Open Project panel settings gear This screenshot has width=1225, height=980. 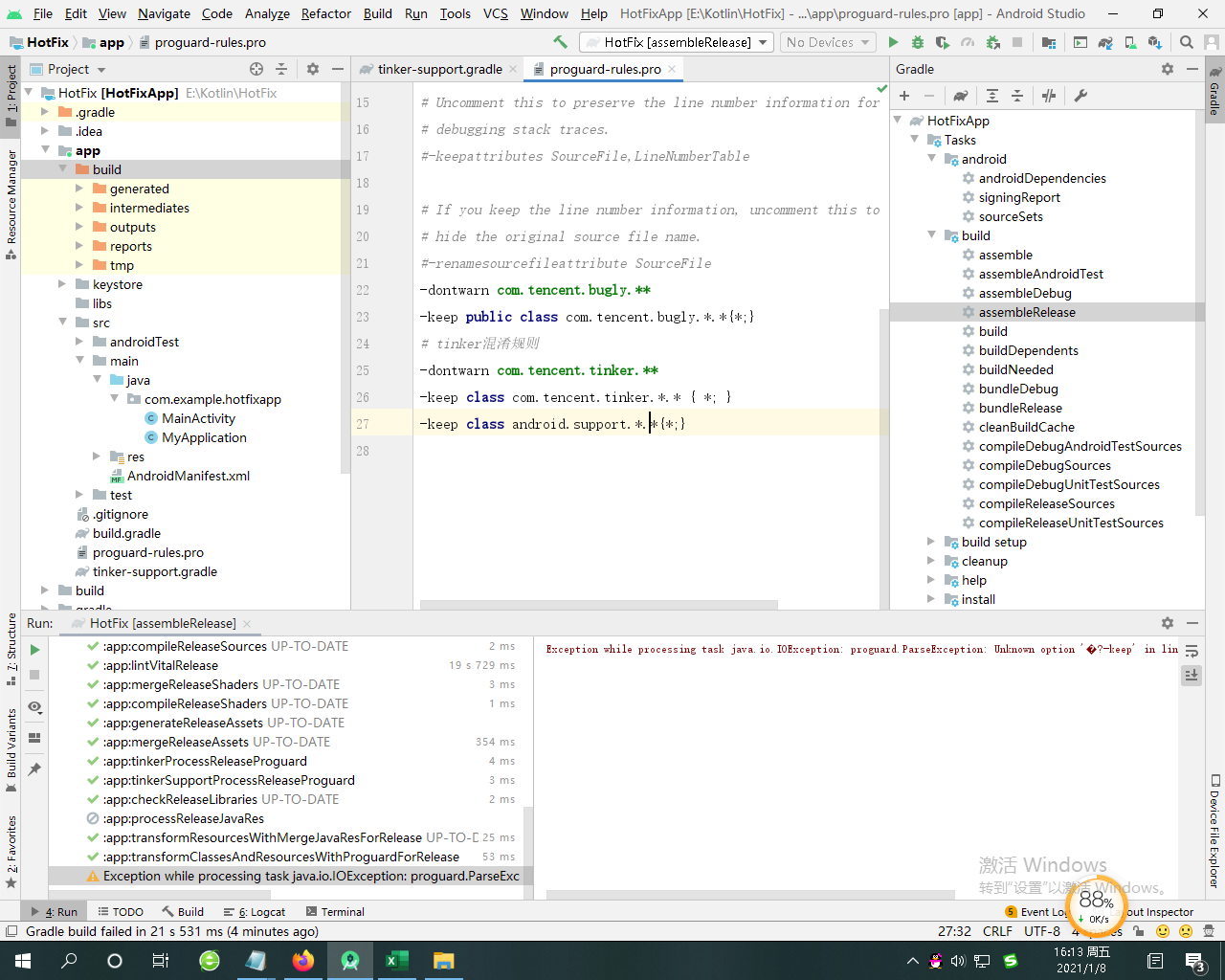[x=313, y=69]
